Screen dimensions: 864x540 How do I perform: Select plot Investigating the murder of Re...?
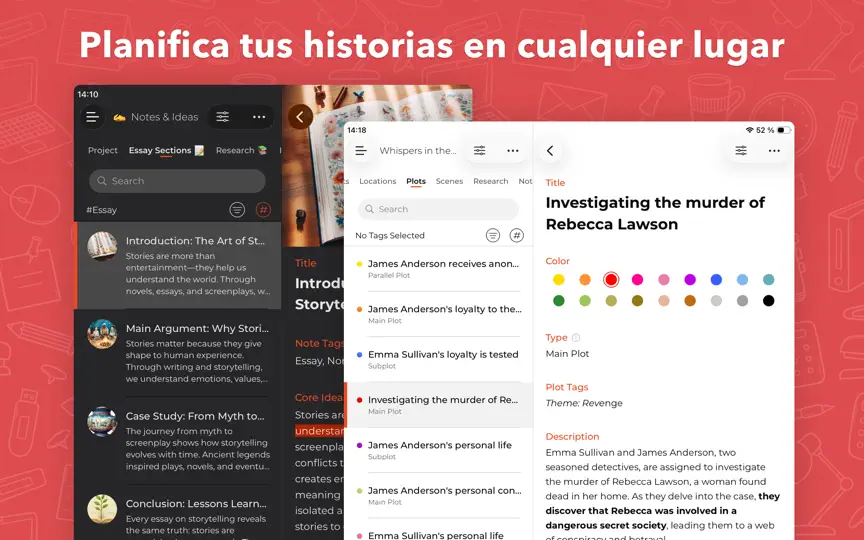tap(439, 404)
